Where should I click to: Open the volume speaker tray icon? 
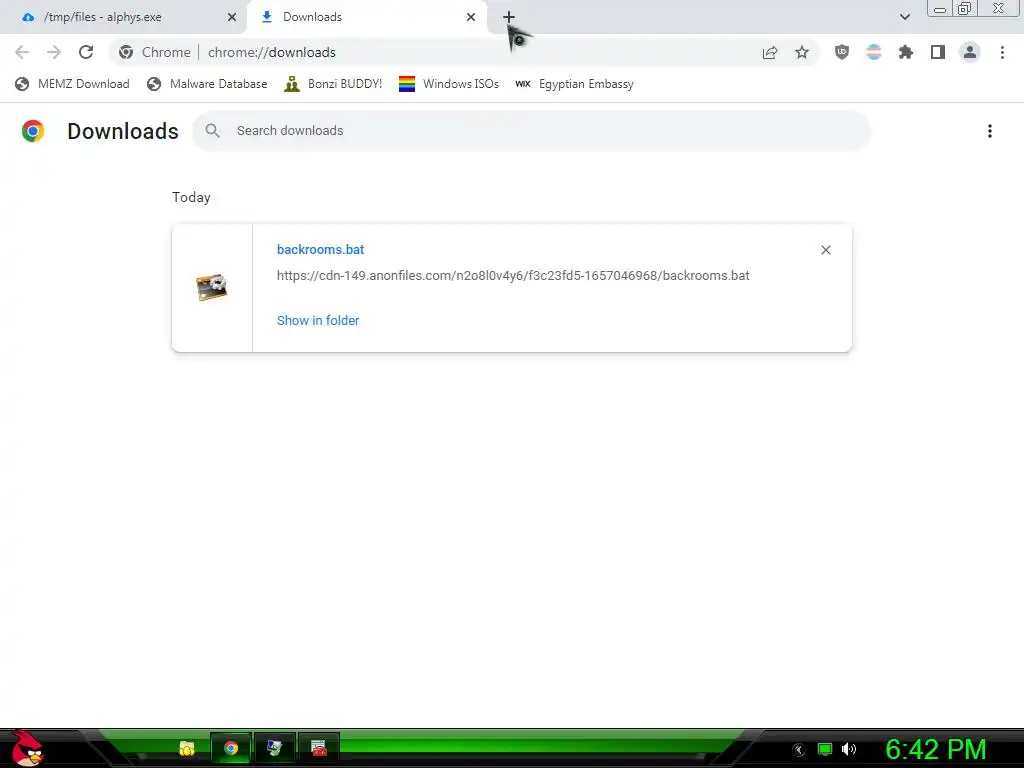click(x=849, y=749)
